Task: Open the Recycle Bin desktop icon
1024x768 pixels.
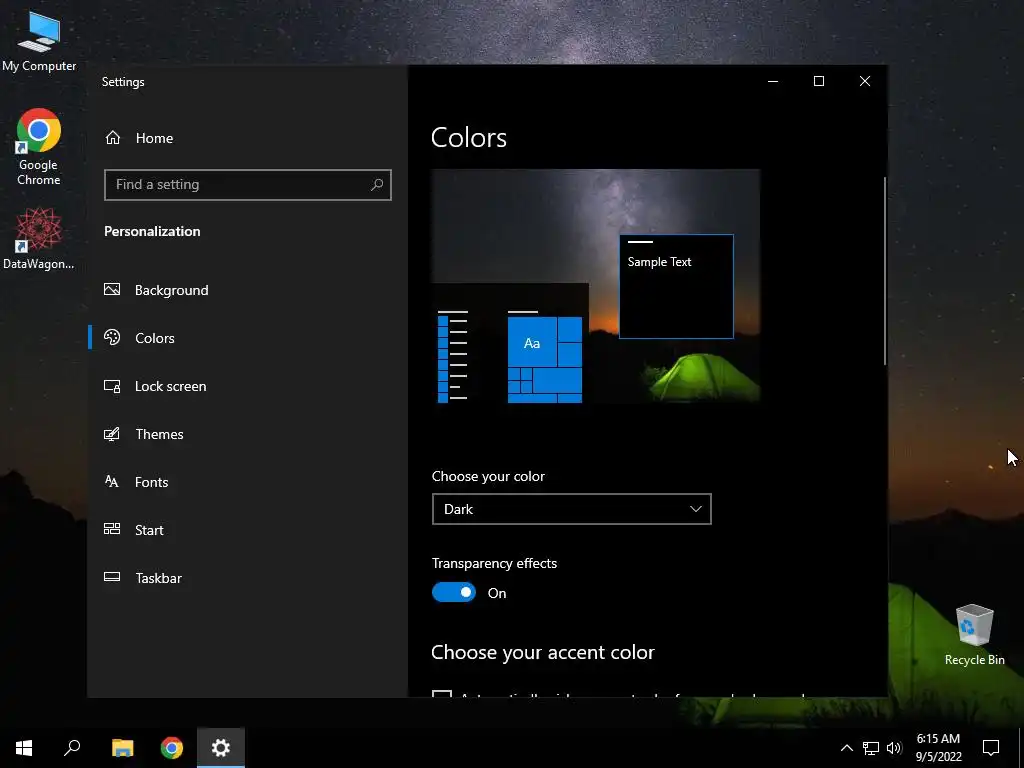Action: (974, 634)
